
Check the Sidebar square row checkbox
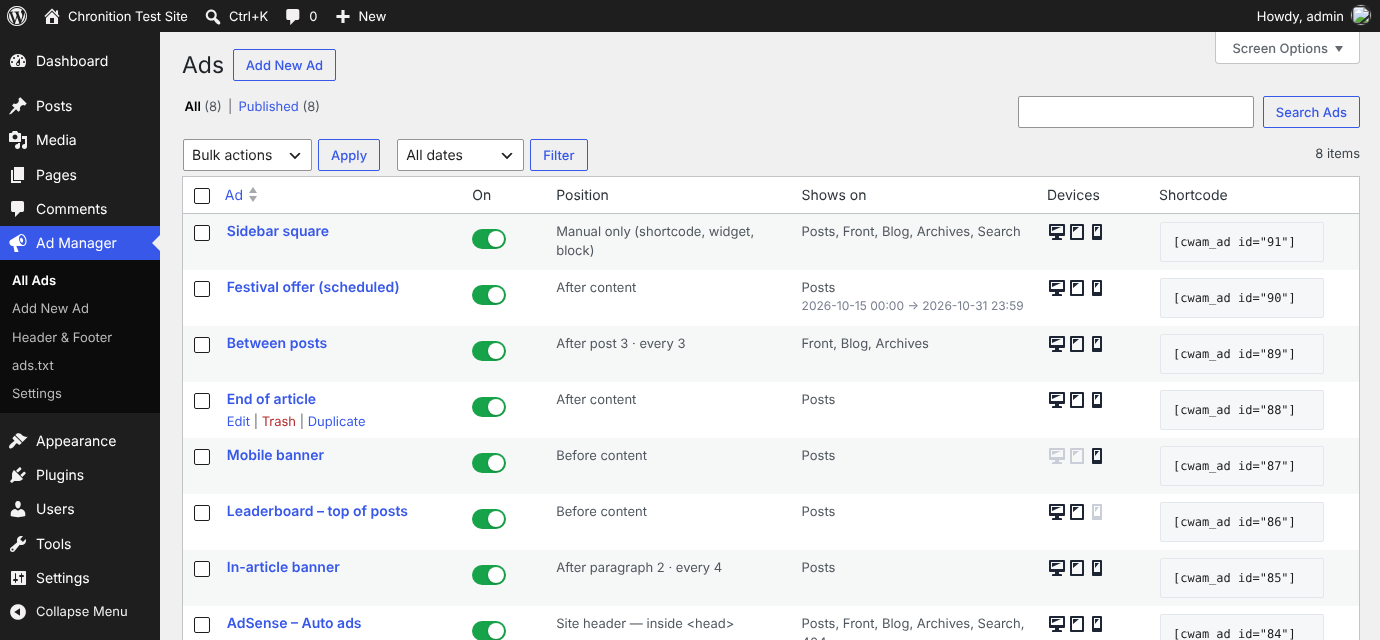tap(202, 233)
